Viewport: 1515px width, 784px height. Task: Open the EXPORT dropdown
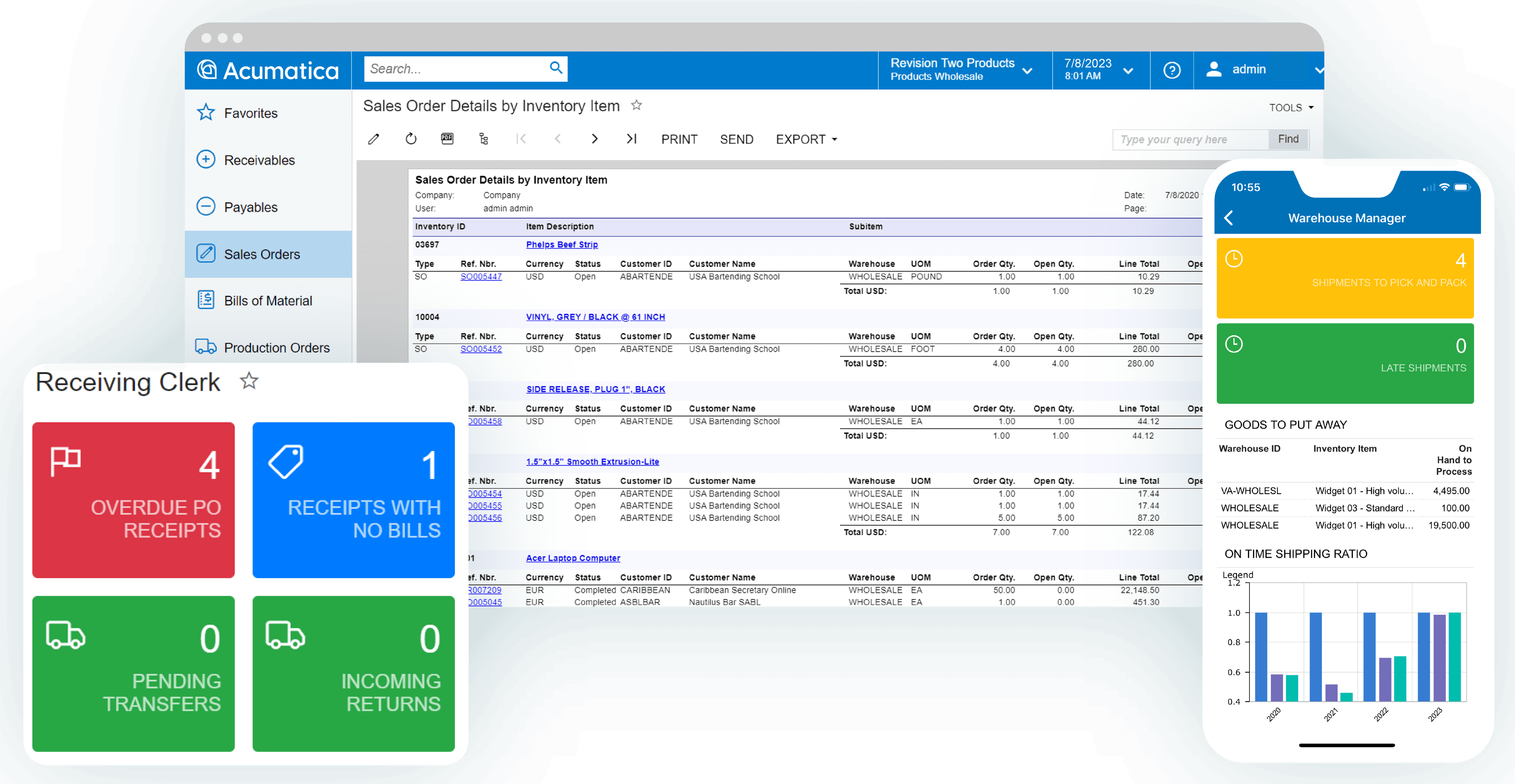click(806, 139)
